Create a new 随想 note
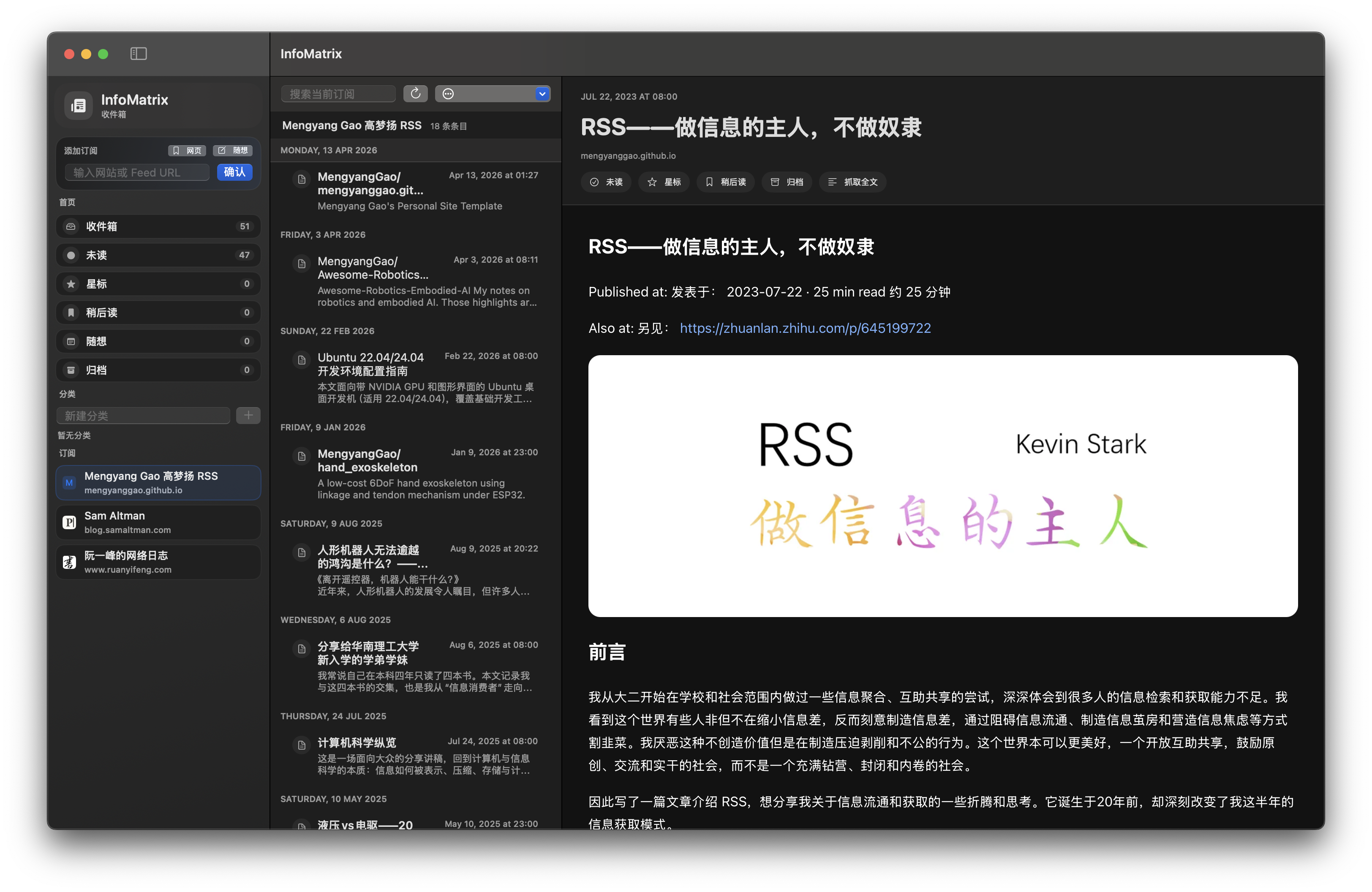The width and height of the screenshot is (1372, 892). click(233, 150)
